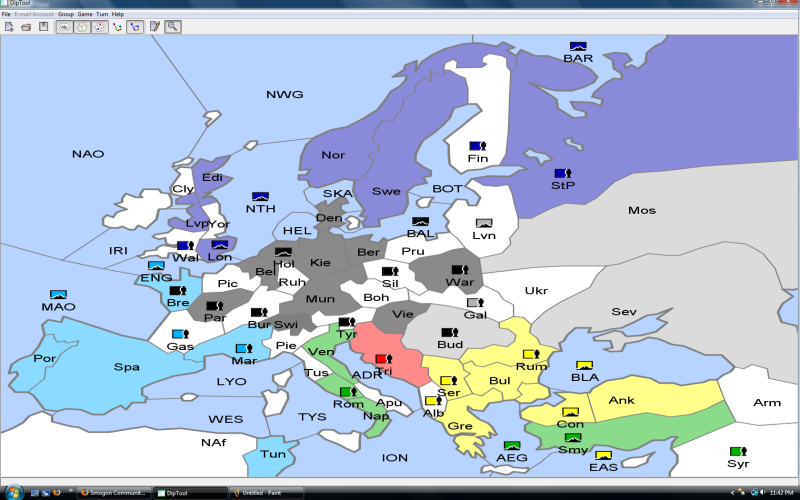Switch to Untitled - Paint in taskbar
The image size is (800, 500).
click(x=265, y=493)
